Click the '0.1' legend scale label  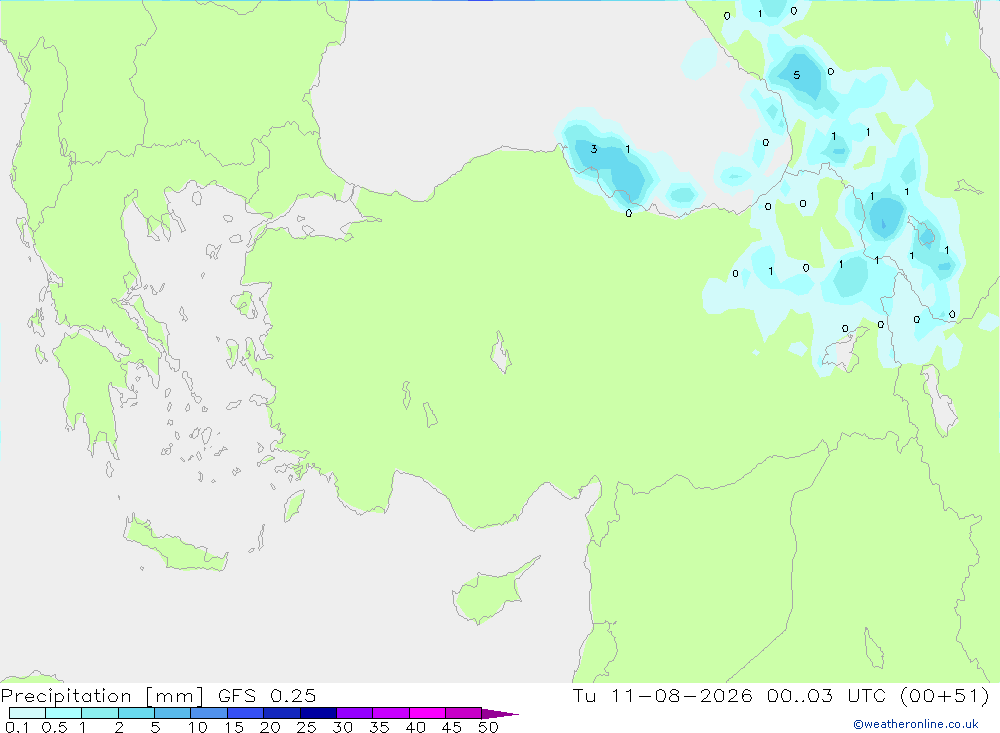(x=17, y=727)
